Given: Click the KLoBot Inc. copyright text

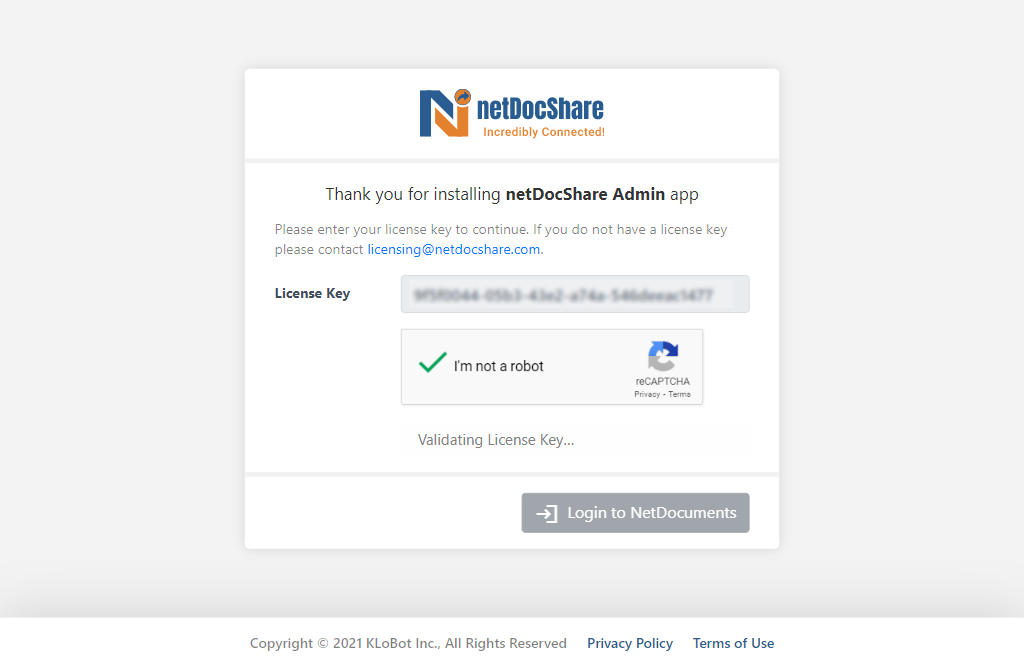Looking at the screenshot, I should click(x=408, y=643).
